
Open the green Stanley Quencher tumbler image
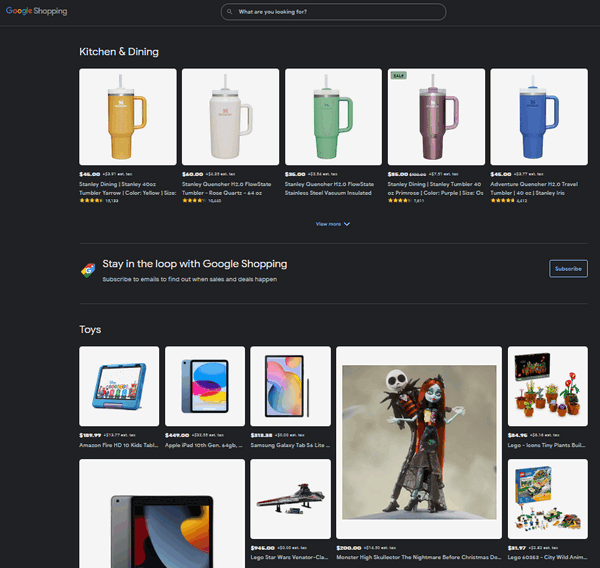click(333, 117)
